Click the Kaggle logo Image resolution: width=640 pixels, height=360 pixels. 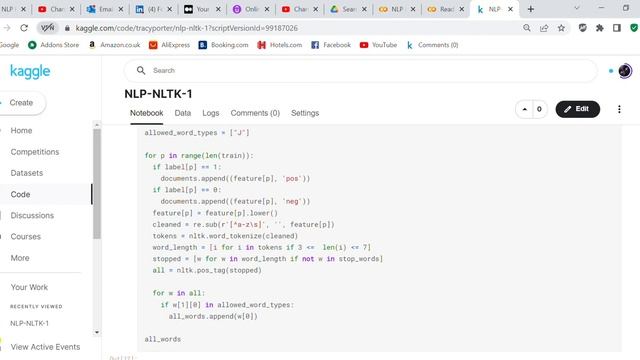30,71
